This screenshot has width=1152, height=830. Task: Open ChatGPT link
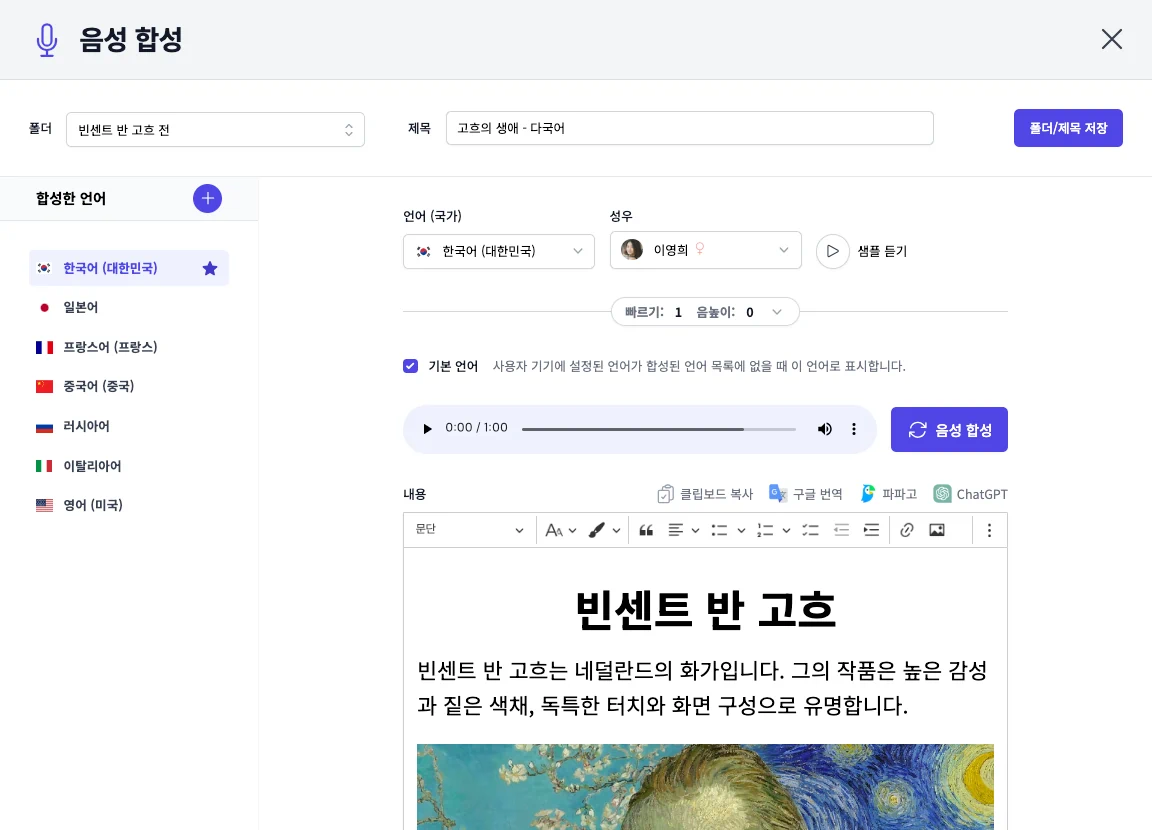[x=971, y=494]
